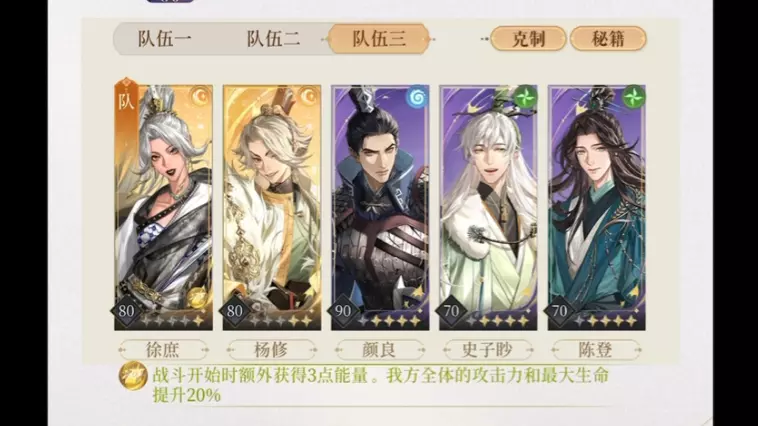Click the moon element icon on 杨修 card
This screenshot has height=426, width=758.
(x=309, y=97)
